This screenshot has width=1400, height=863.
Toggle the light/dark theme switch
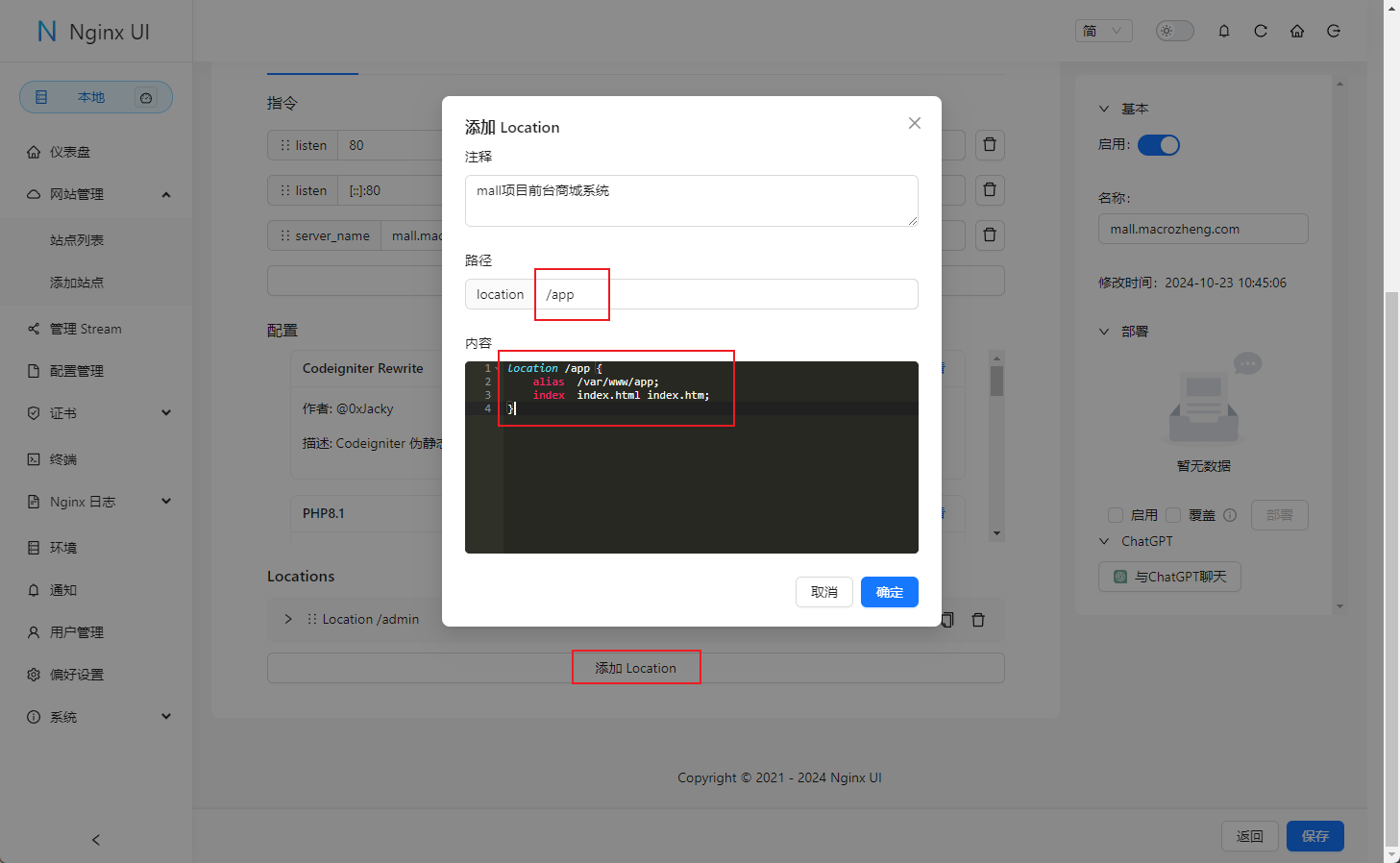(x=1173, y=31)
